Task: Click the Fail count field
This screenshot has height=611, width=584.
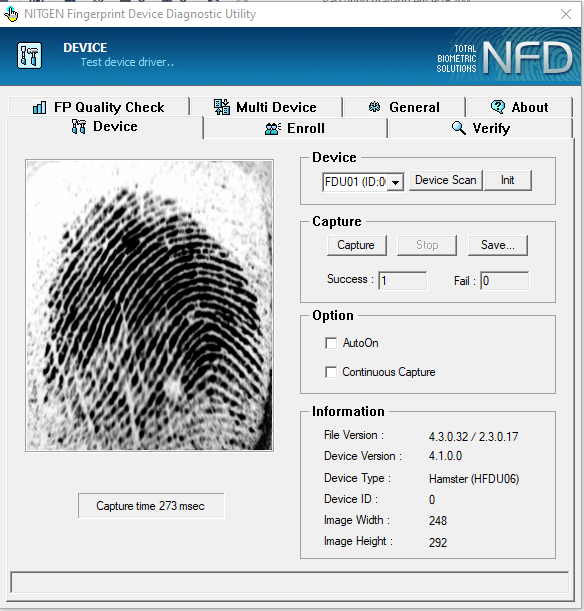Action: (x=505, y=281)
